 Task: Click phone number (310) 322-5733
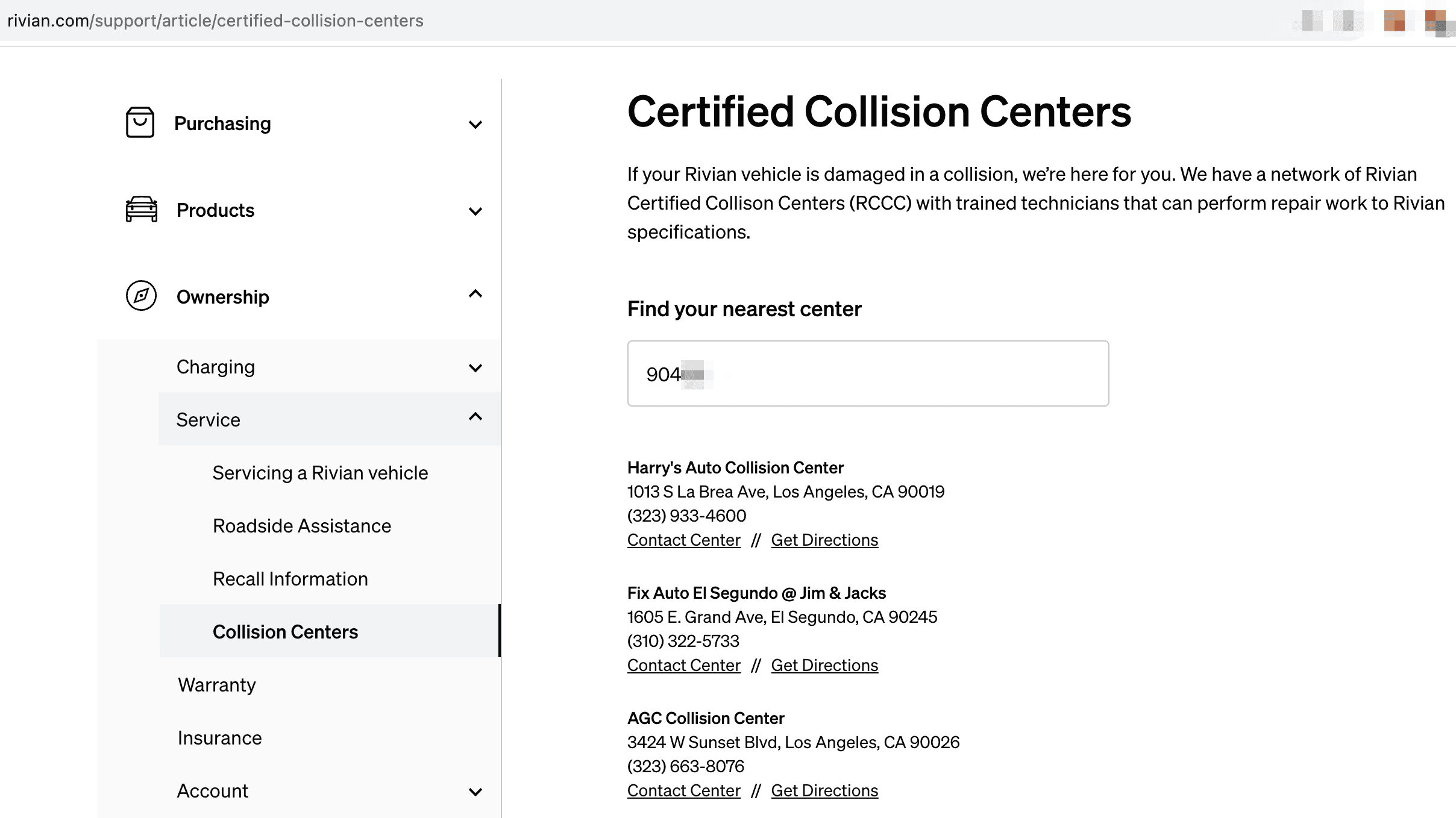[x=683, y=641]
